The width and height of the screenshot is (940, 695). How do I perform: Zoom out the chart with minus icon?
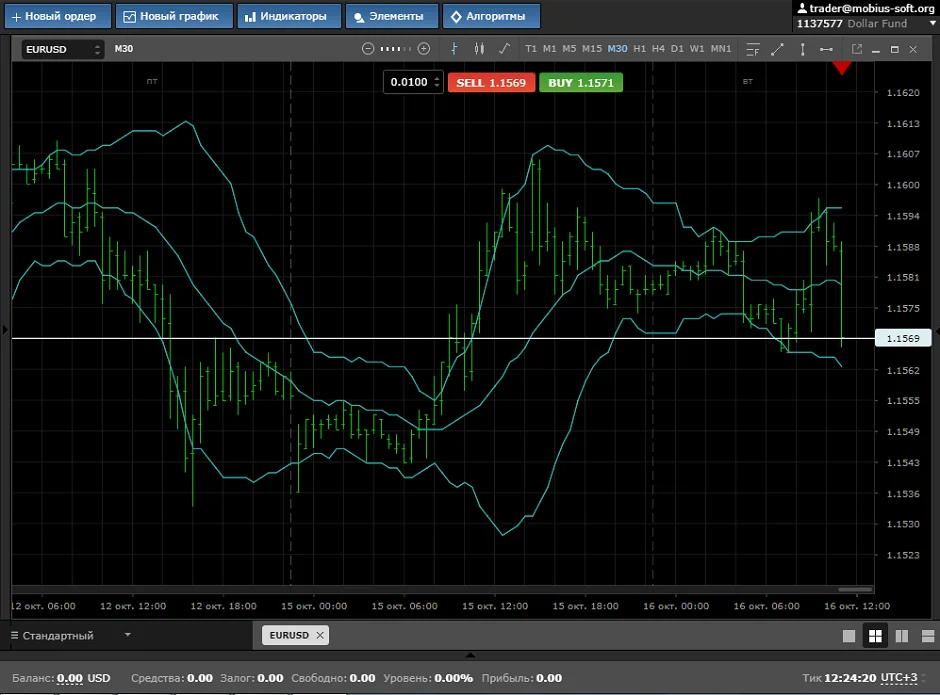click(368, 49)
